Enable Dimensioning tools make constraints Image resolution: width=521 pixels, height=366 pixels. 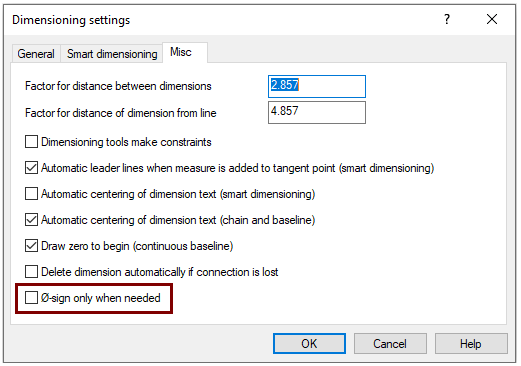point(31,142)
